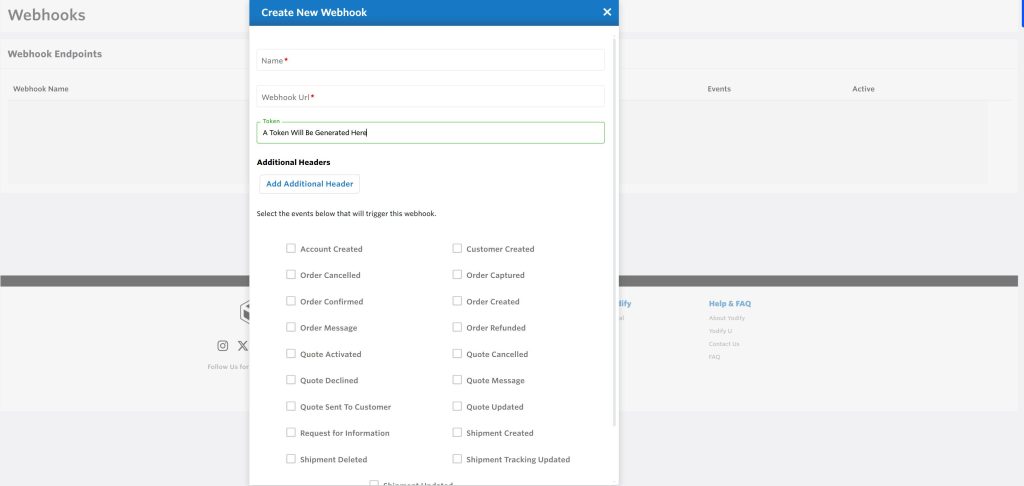Image resolution: width=1024 pixels, height=486 pixels.
Task: Toggle the Order Cancelled checkbox
Action: tap(291, 275)
